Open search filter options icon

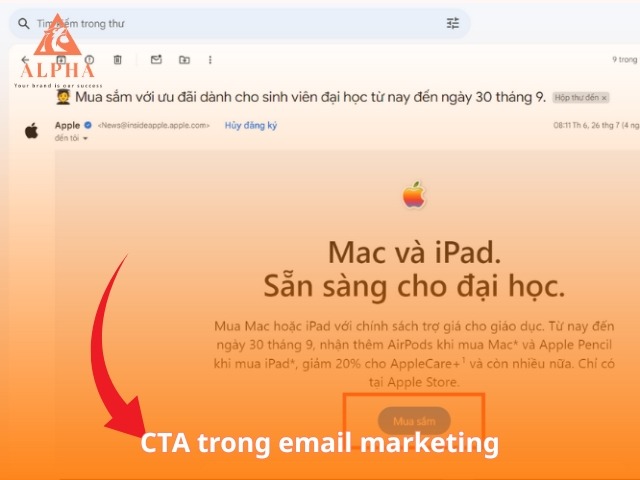tap(453, 23)
